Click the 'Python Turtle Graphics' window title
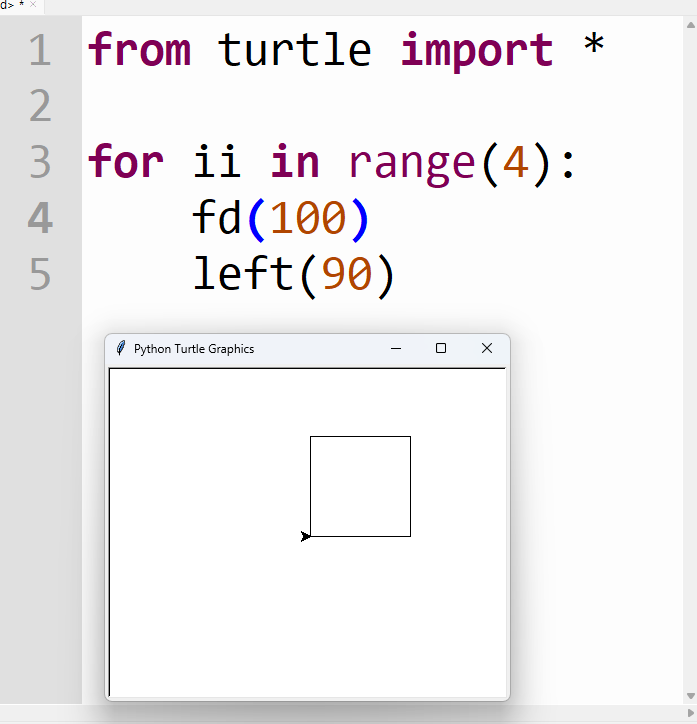Image resolution: width=697 pixels, height=724 pixels. coord(194,349)
